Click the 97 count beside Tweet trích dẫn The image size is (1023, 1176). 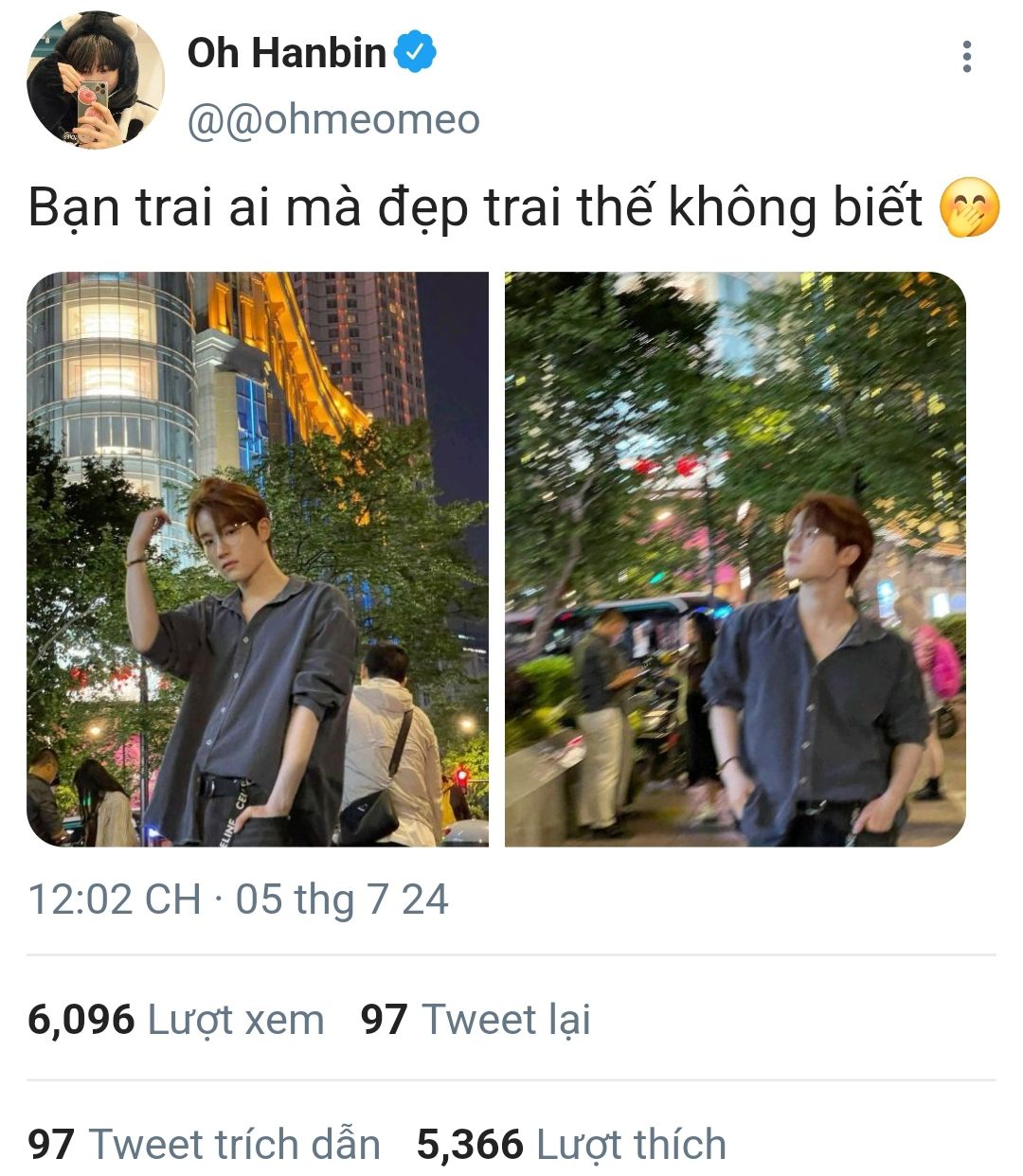(51, 1145)
